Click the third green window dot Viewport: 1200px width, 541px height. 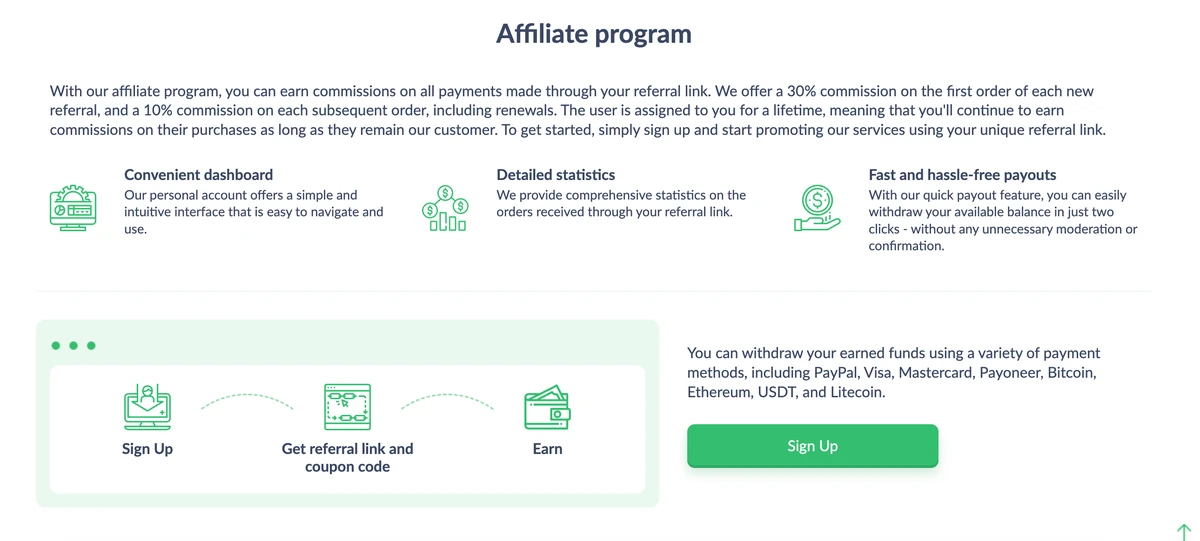[91, 346]
